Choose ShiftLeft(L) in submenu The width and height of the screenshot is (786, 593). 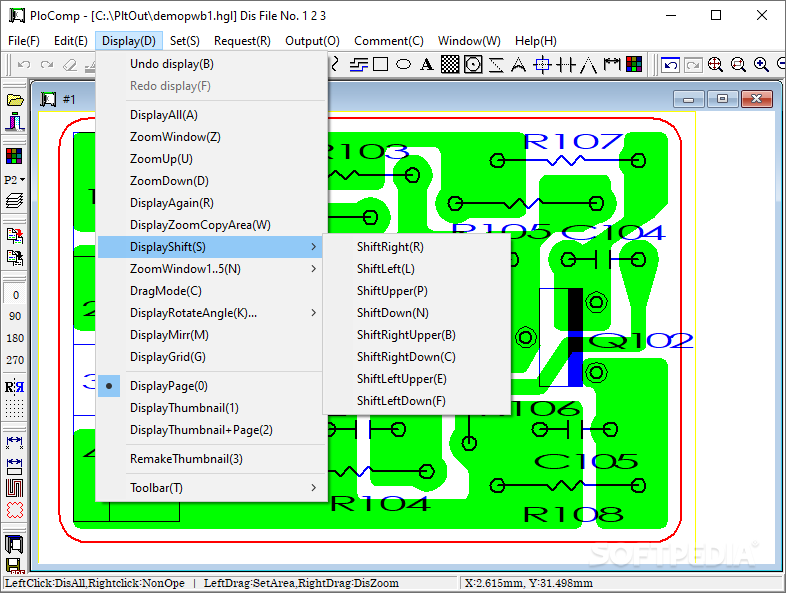[x=417, y=269]
